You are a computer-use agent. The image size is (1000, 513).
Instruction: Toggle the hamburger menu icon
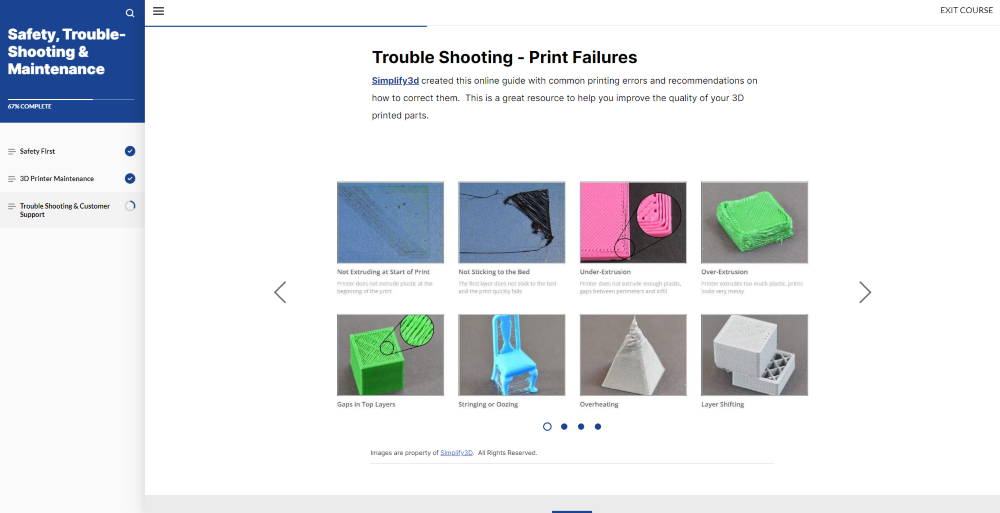coord(159,11)
